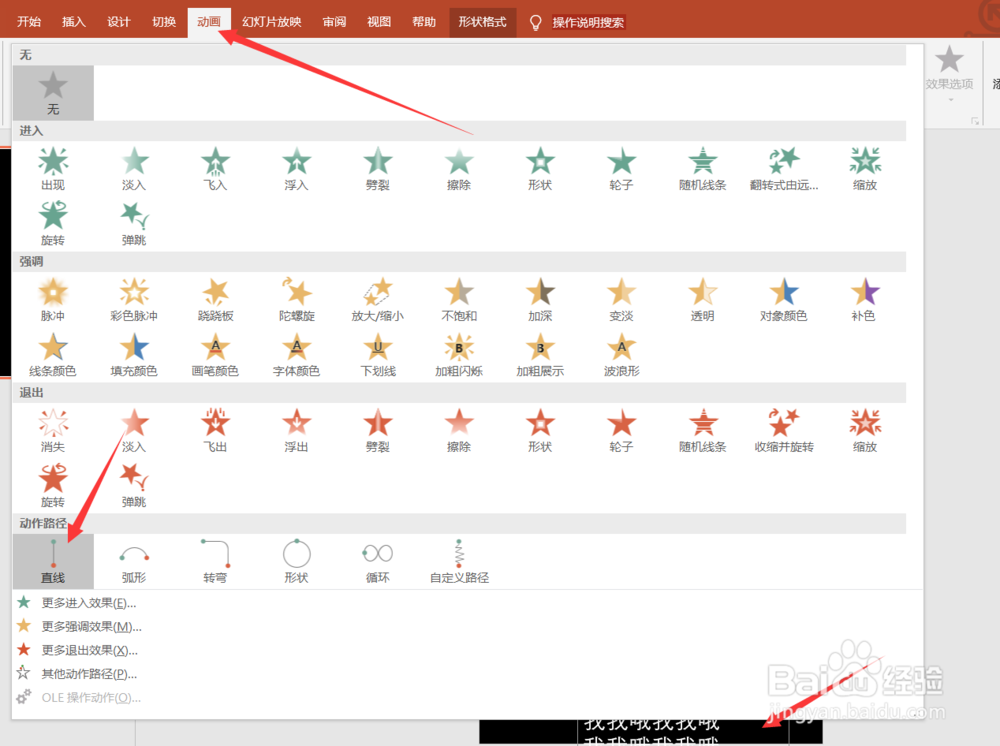
Task: Click the 操作说明搜索 search box
Action: click(x=588, y=22)
